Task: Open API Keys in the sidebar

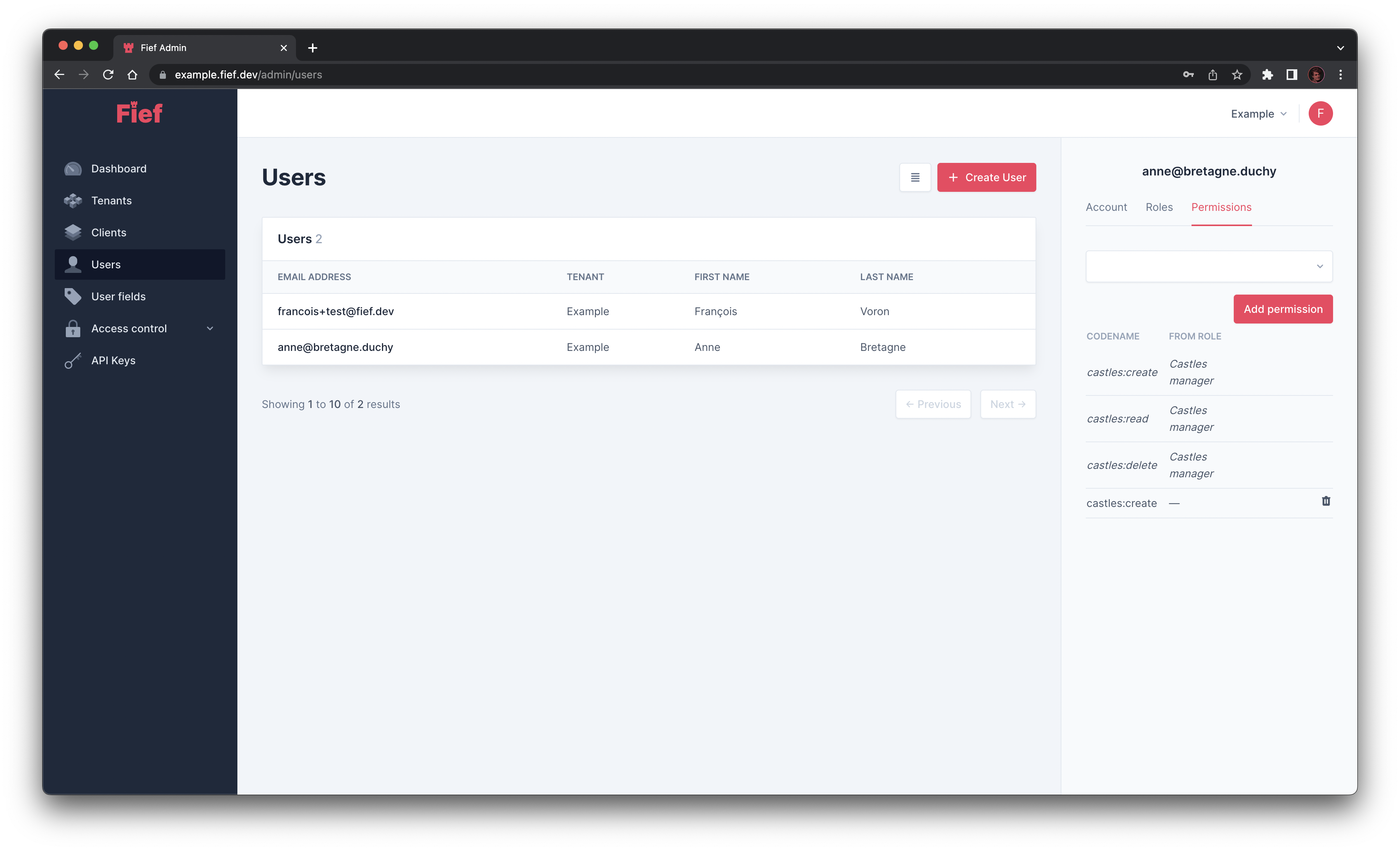Action: point(140,360)
